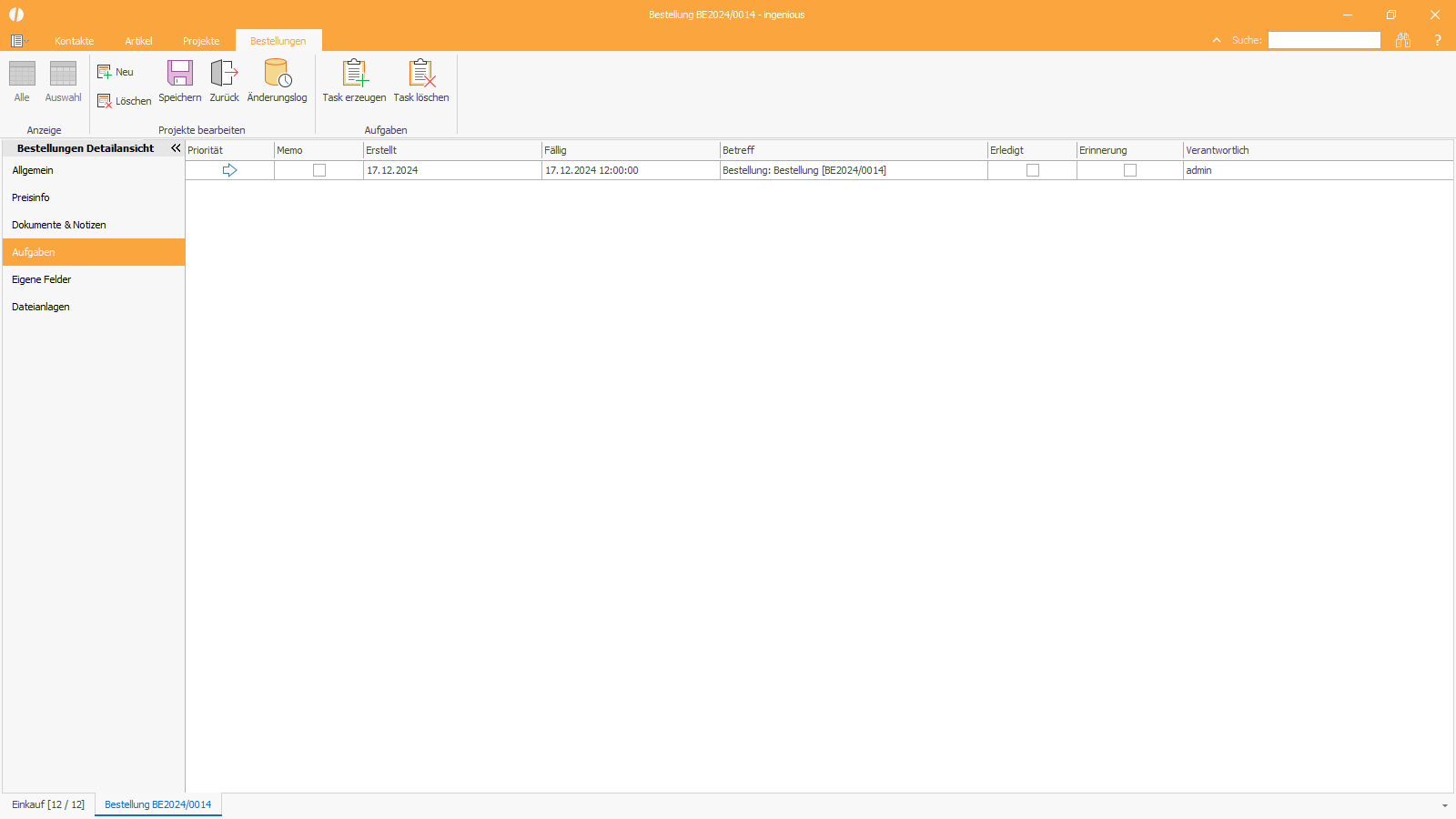
Task: Switch to the Projekte ribbon tab
Action: pyautogui.click(x=201, y=41)
